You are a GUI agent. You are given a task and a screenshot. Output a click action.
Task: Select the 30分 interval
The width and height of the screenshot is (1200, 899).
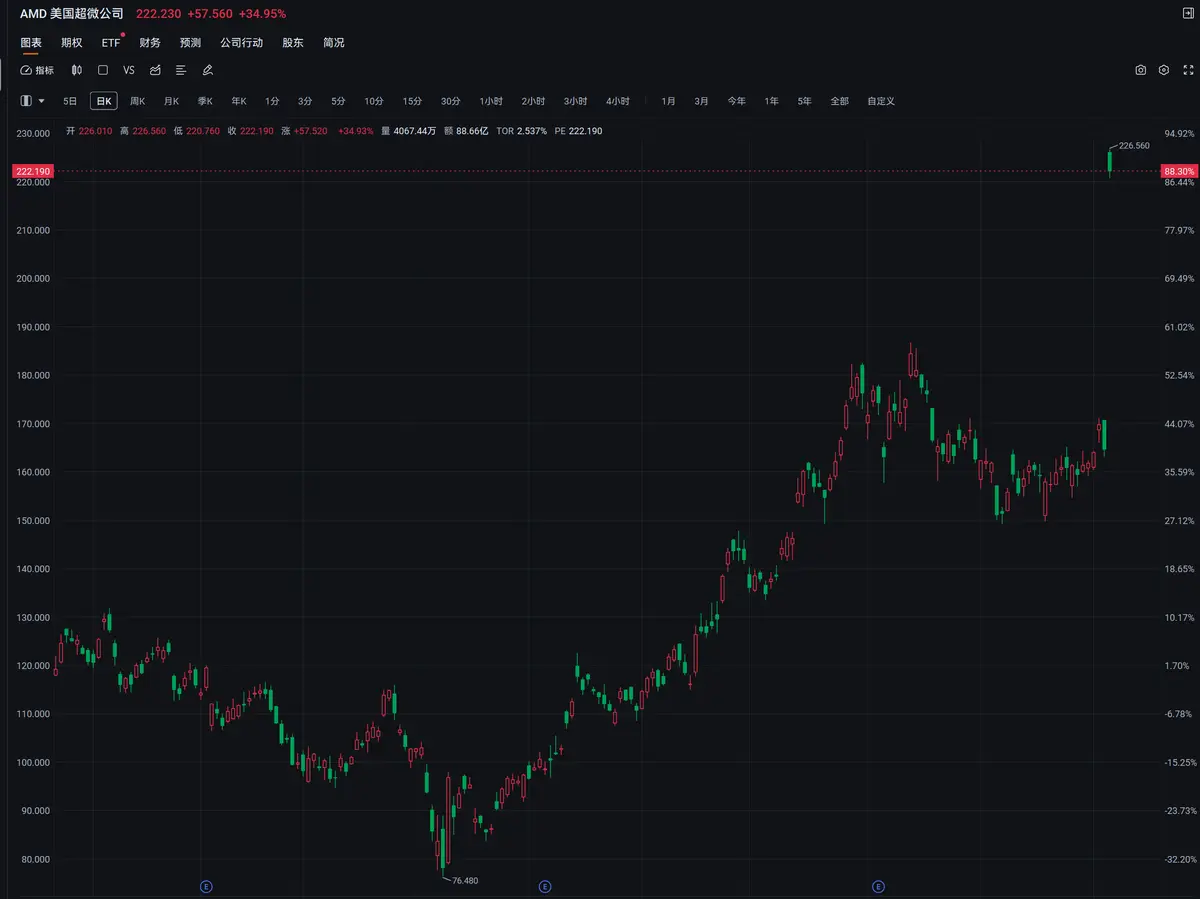tap(451, 101)
